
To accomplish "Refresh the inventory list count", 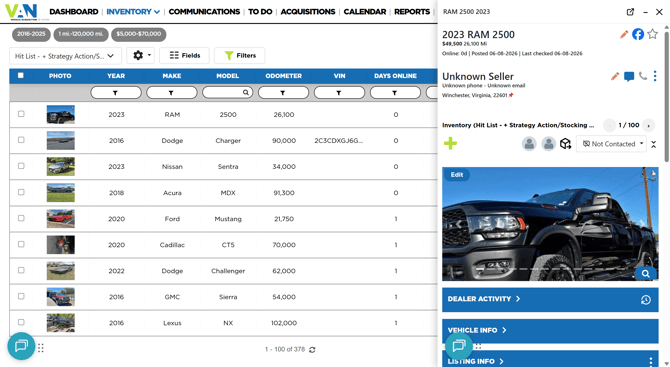I will tap(312, 350).
